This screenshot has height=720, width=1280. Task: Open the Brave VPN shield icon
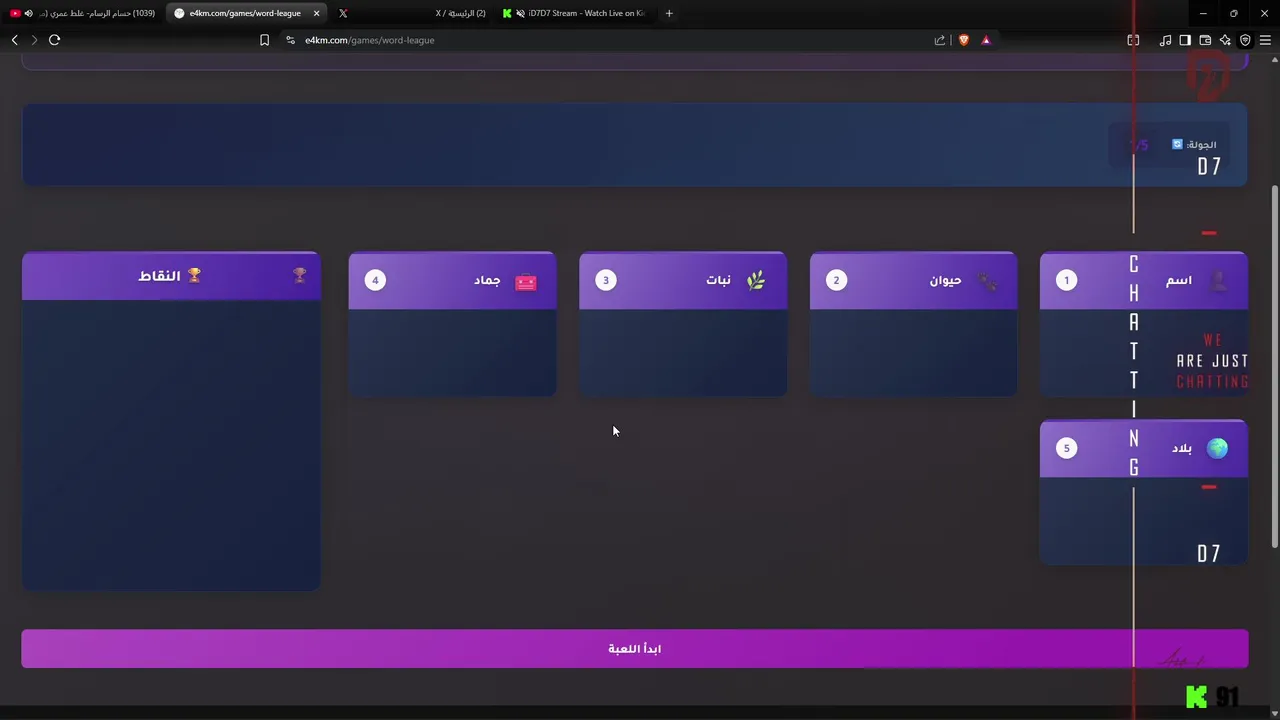1245,40
